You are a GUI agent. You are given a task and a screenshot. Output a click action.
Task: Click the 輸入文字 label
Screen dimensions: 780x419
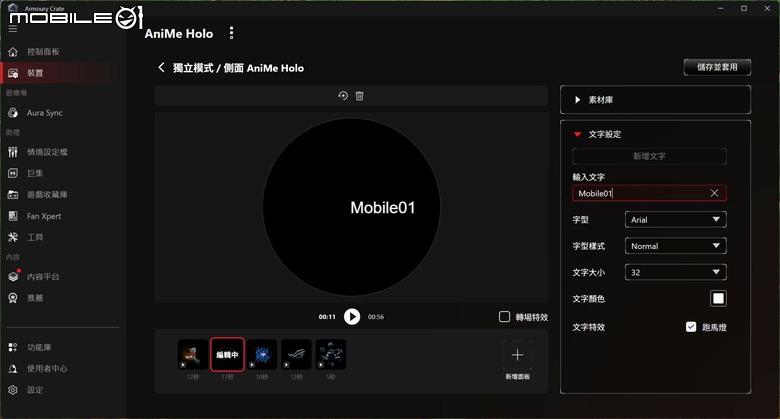pyautogui.click(x=588, y=177)
